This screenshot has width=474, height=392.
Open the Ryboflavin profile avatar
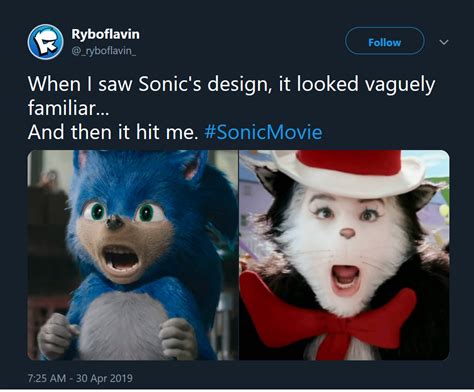(x=45, y=42)
